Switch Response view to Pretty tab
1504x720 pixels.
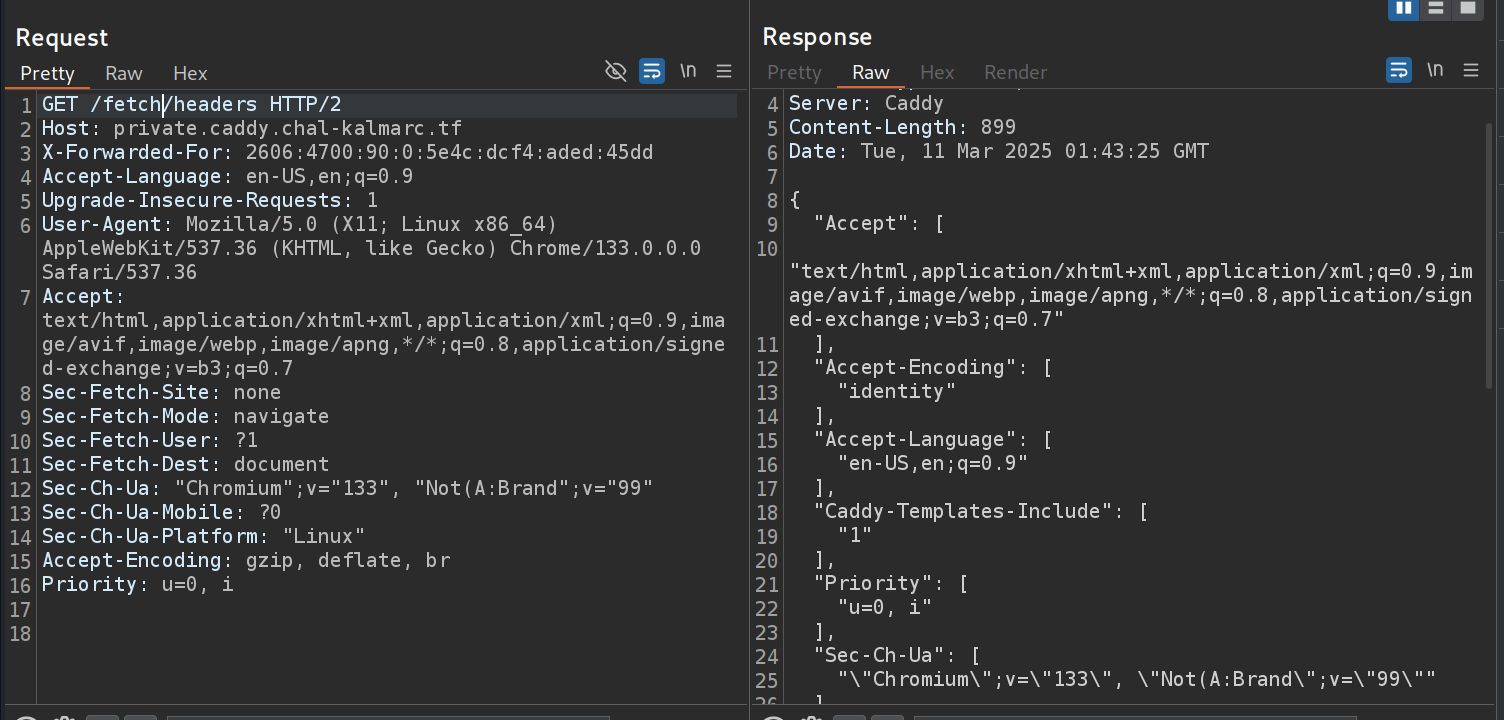(794, 72)
